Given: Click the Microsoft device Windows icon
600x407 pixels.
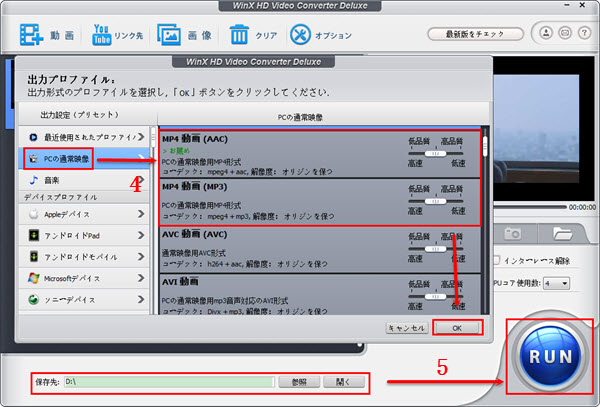Looking at the screenshot, I should point(34,278).
